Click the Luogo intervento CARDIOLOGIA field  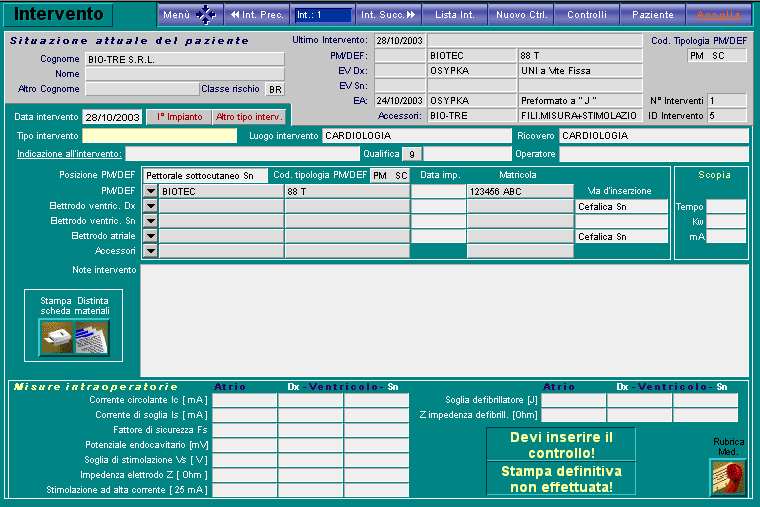coord(417,136)
